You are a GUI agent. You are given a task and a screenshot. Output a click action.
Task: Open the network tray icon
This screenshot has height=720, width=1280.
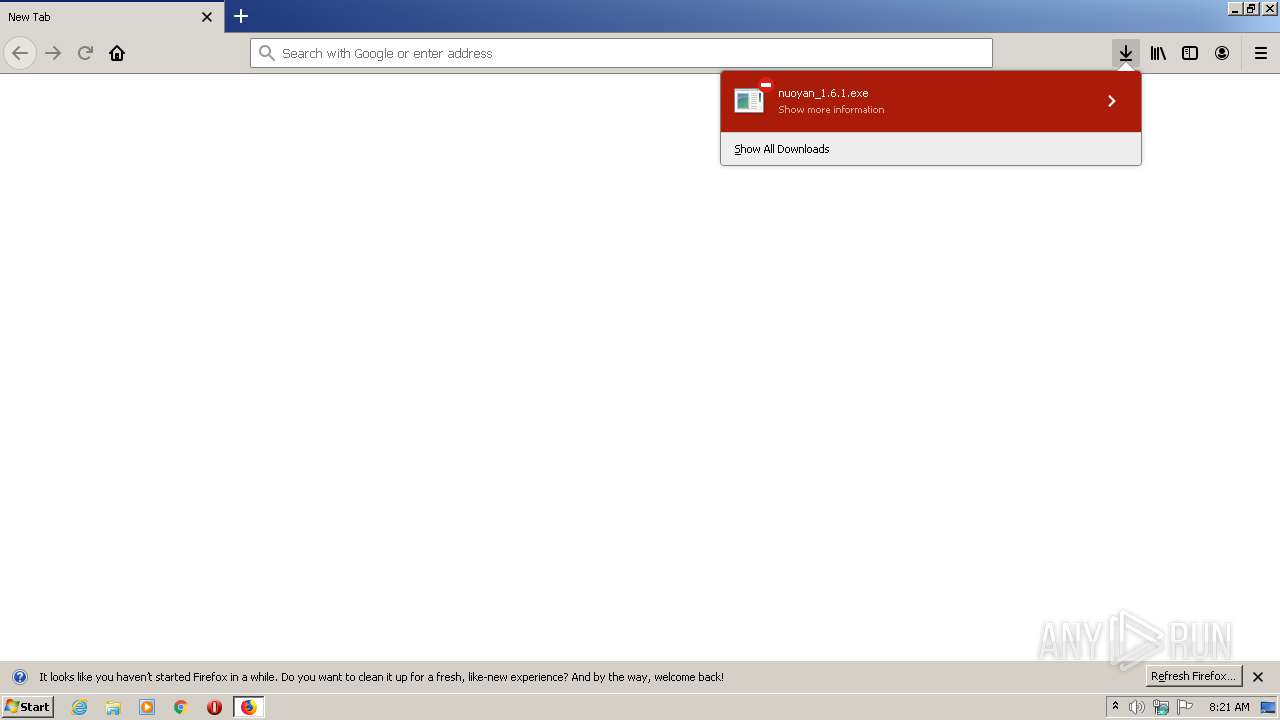[1161, 707]
